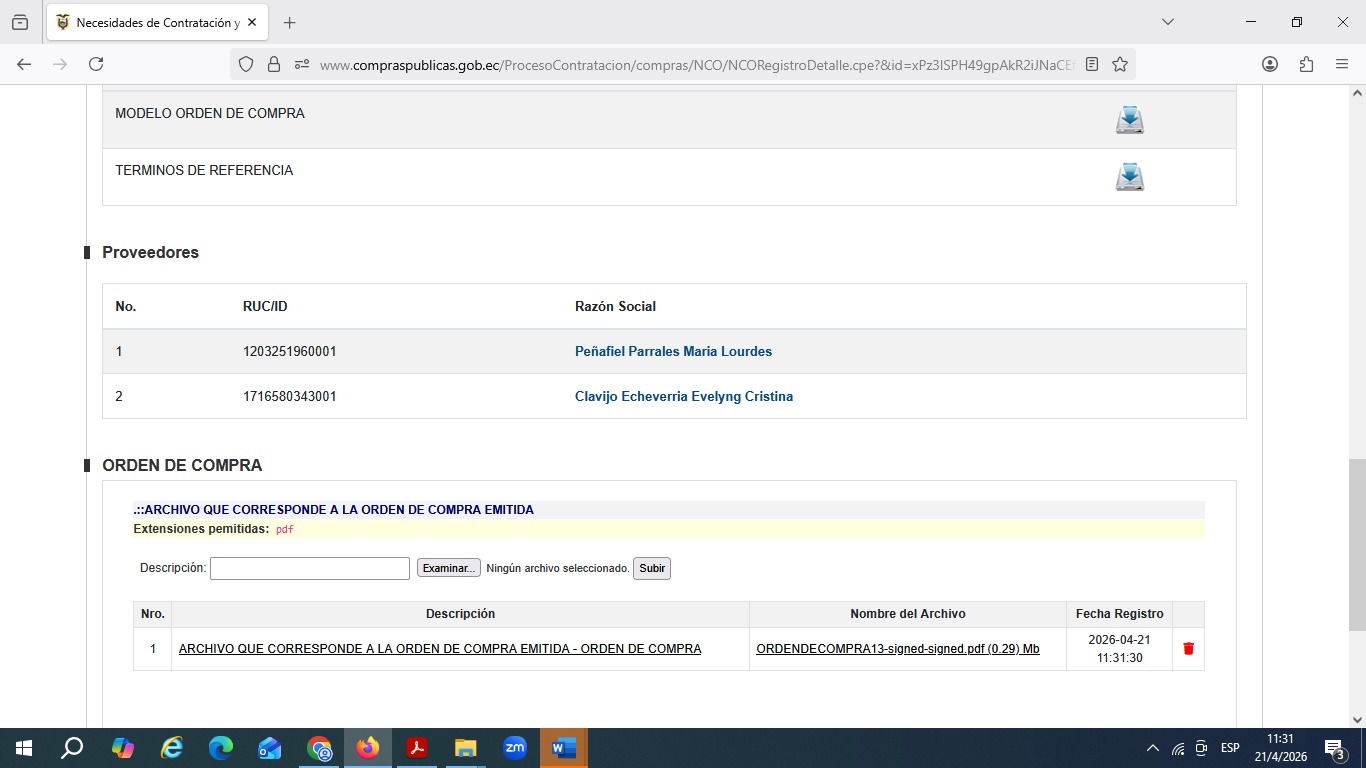This screenshot has height=768, width=1366.
Task: Open Microsoft Word from the taskbar
Action: 563,748
